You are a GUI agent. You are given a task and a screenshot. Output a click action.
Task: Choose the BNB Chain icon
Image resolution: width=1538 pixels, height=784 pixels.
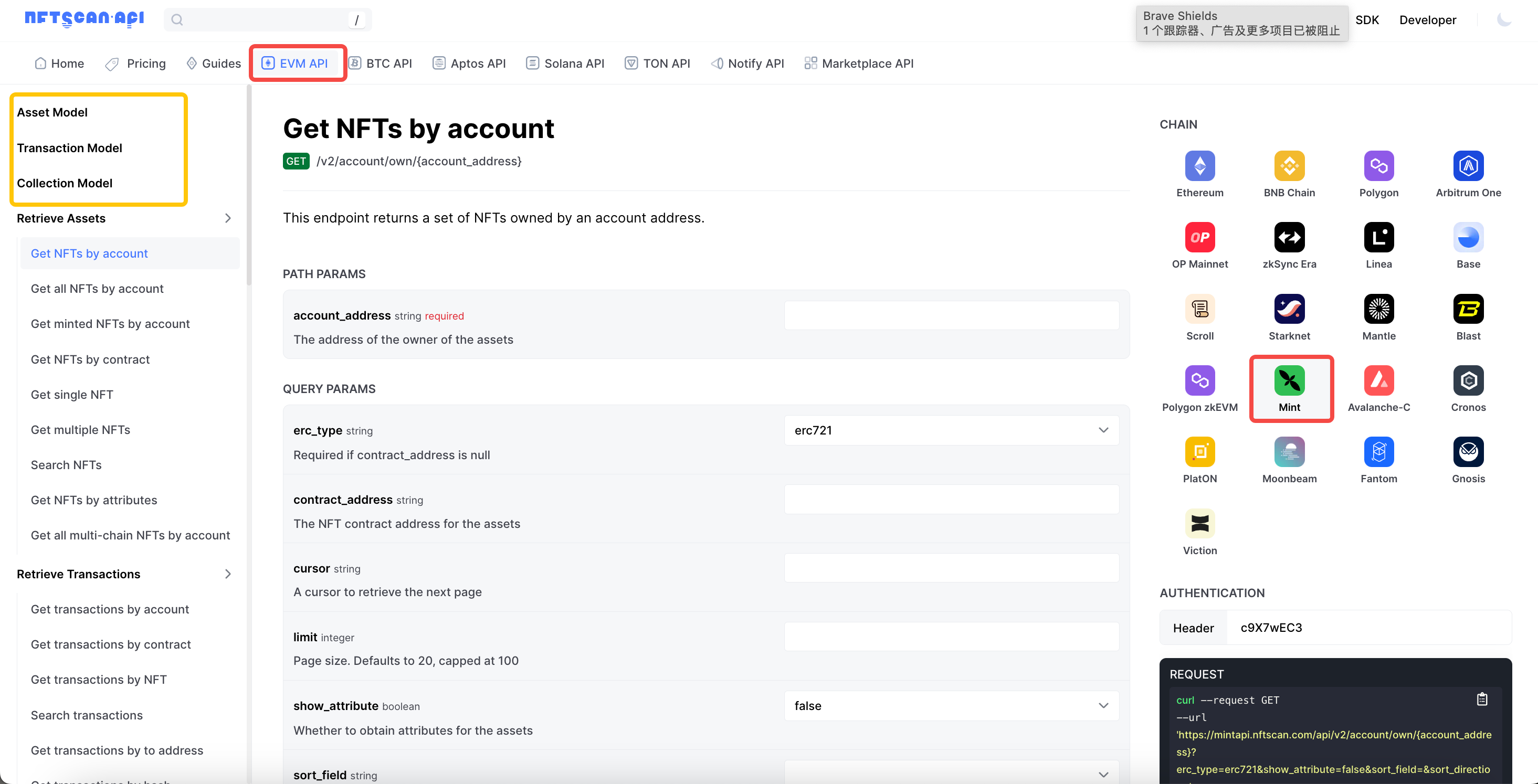[x=1289, y=166]
